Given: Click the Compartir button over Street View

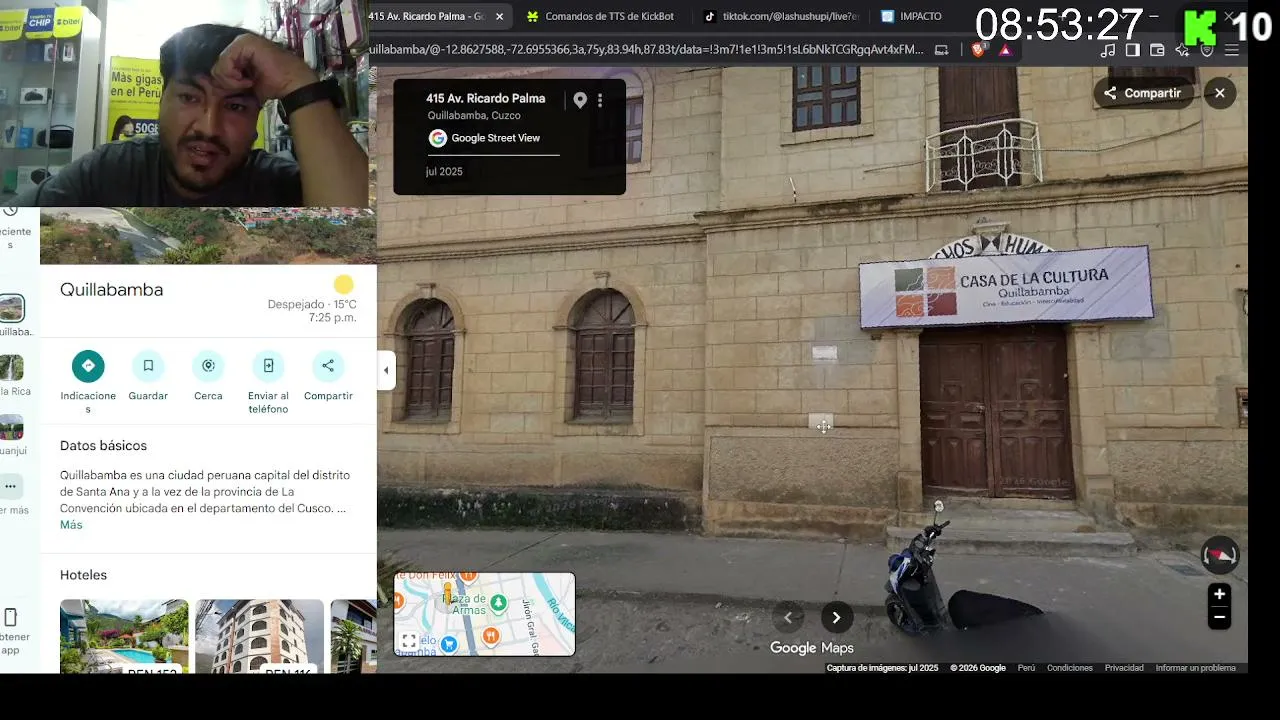Looking at the screenshot, I should [1142, 93].
